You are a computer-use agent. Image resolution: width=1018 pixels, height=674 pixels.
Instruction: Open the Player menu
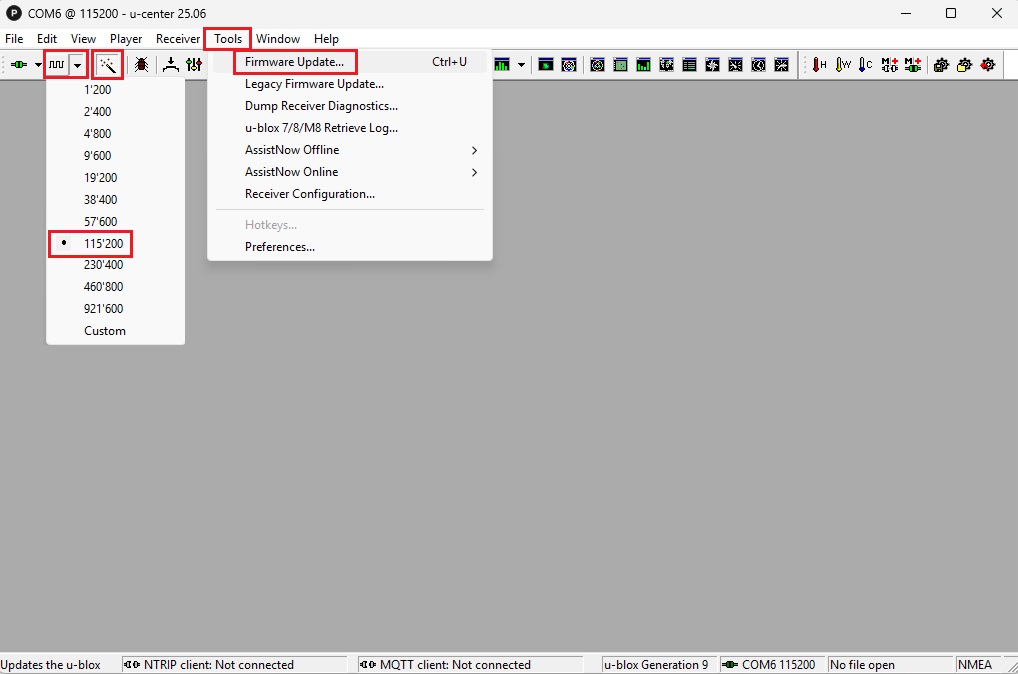tap(126, 39)
